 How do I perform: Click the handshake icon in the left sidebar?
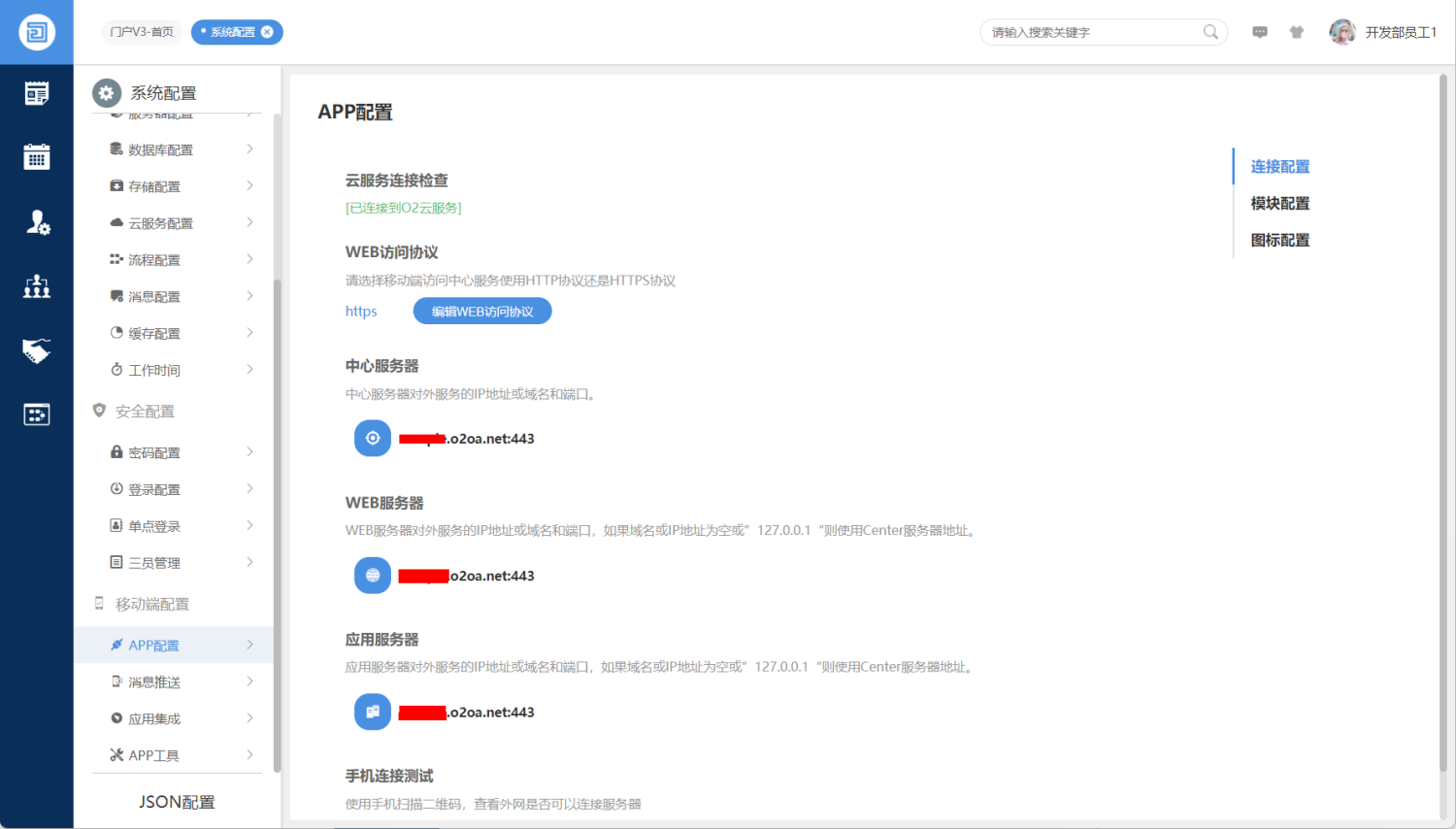tap(37, 350)
